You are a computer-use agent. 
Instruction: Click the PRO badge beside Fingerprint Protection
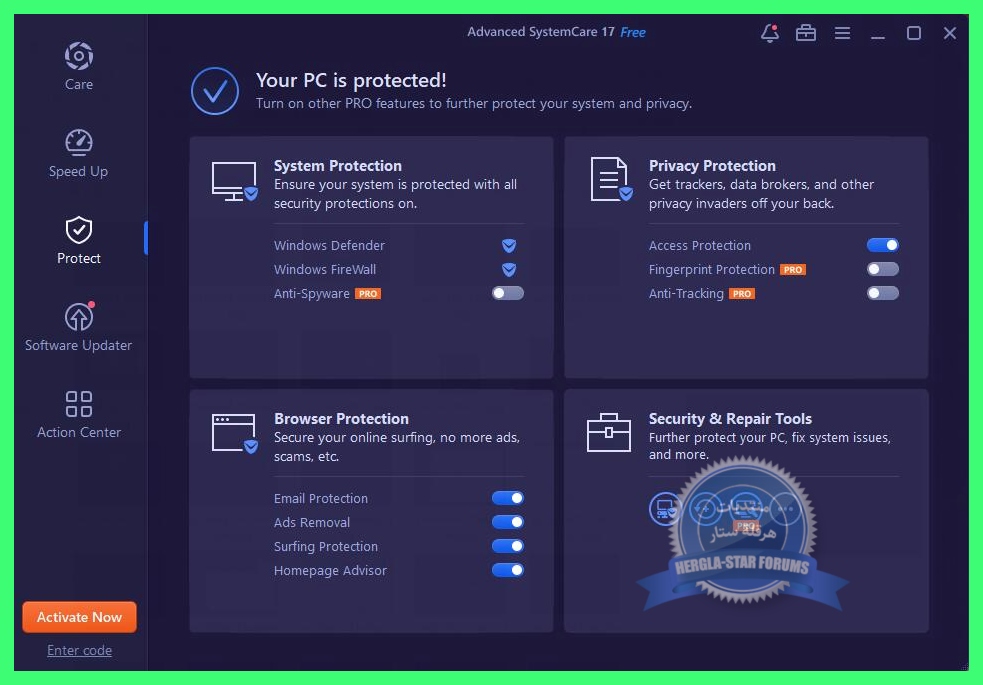793,269
